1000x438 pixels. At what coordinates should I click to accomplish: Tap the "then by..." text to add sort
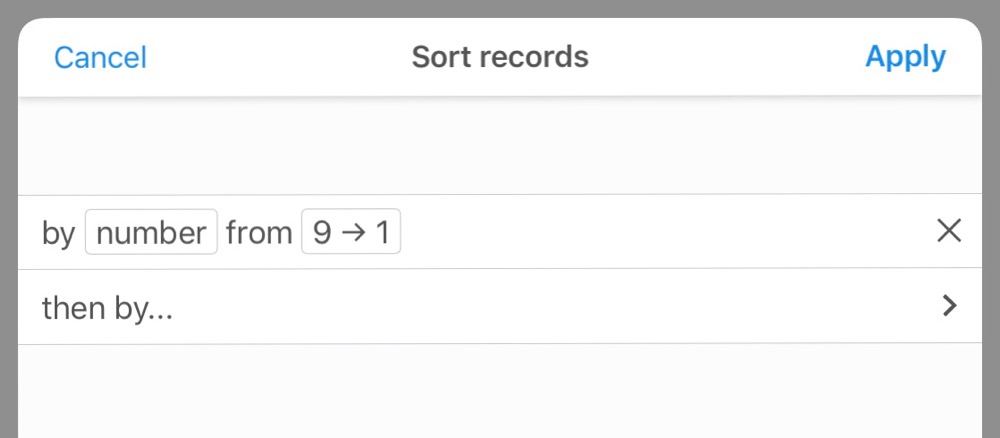click(x=107, y=307)
